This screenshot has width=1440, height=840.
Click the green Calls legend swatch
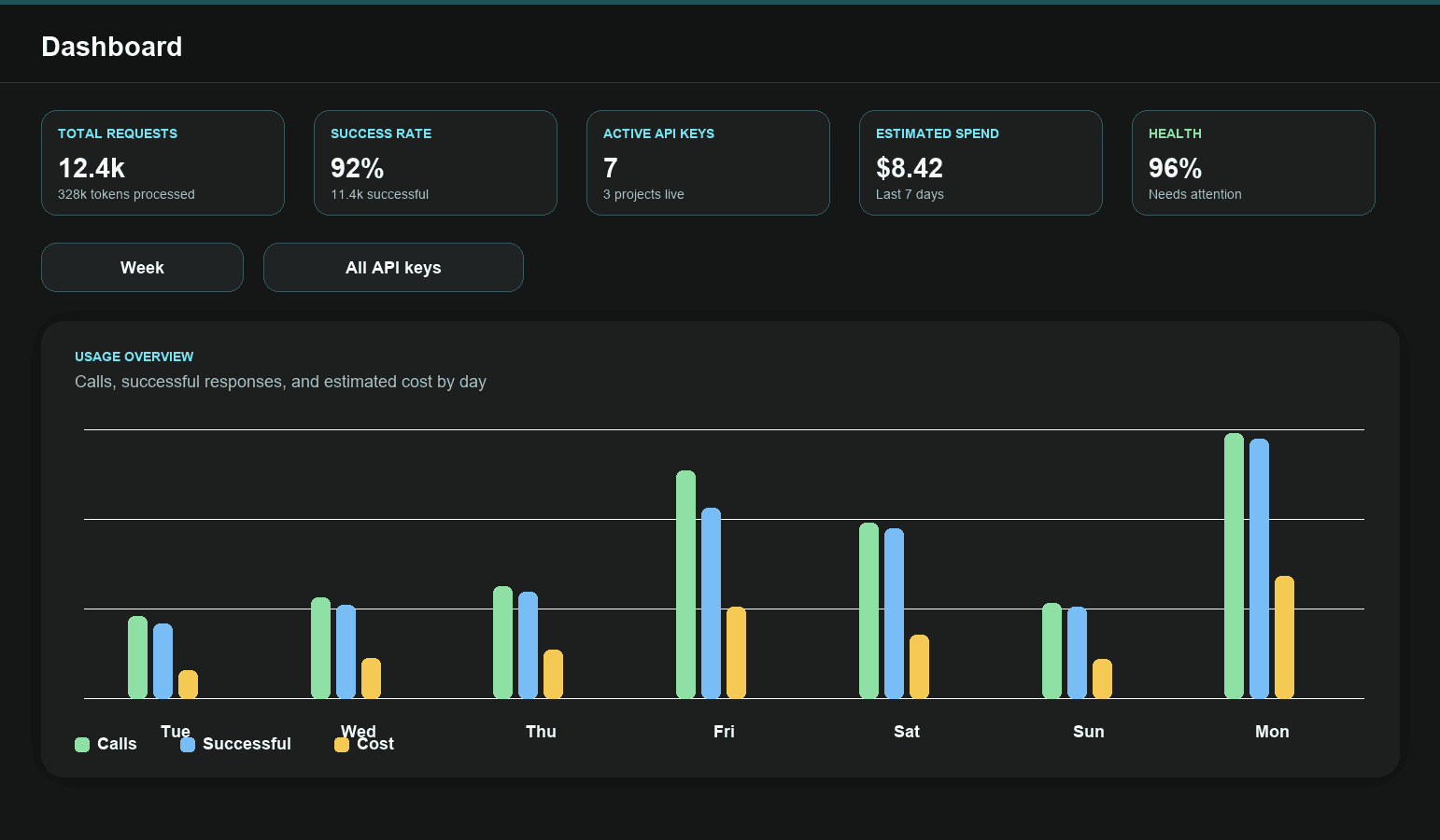(x=82, y=745)
